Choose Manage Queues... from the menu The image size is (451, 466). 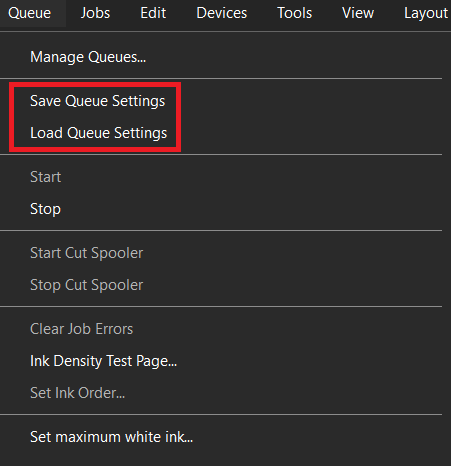[x=221, y=57]
